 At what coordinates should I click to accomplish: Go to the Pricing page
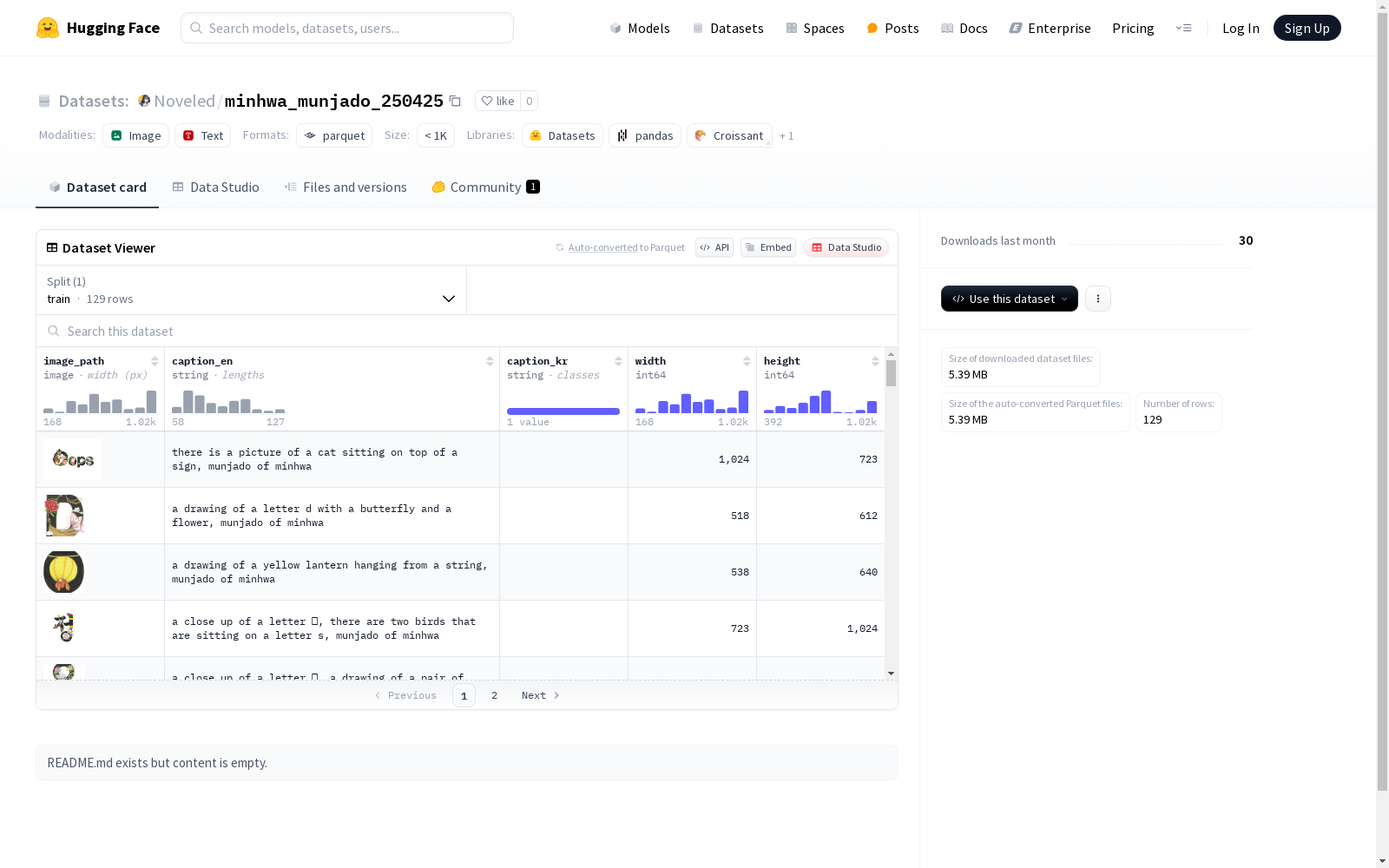point(1133,28)
